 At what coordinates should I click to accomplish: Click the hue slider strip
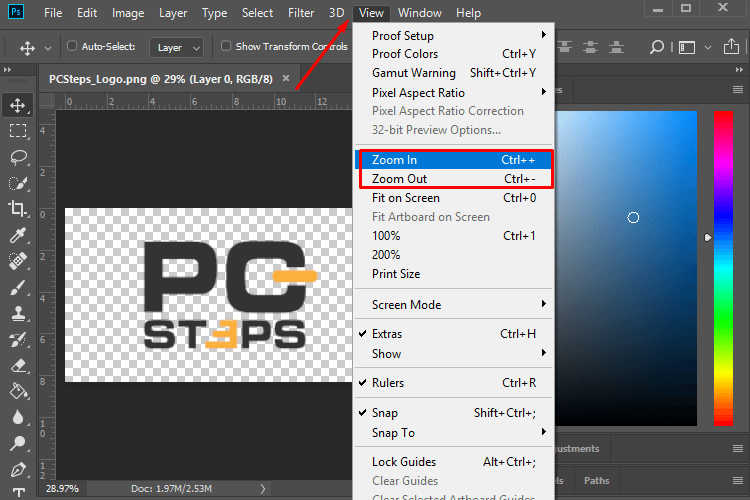723,268
